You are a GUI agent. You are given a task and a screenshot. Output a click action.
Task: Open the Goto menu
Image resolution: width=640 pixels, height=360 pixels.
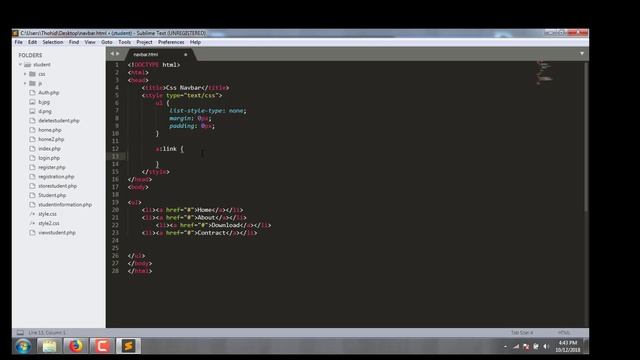point(107,42)
